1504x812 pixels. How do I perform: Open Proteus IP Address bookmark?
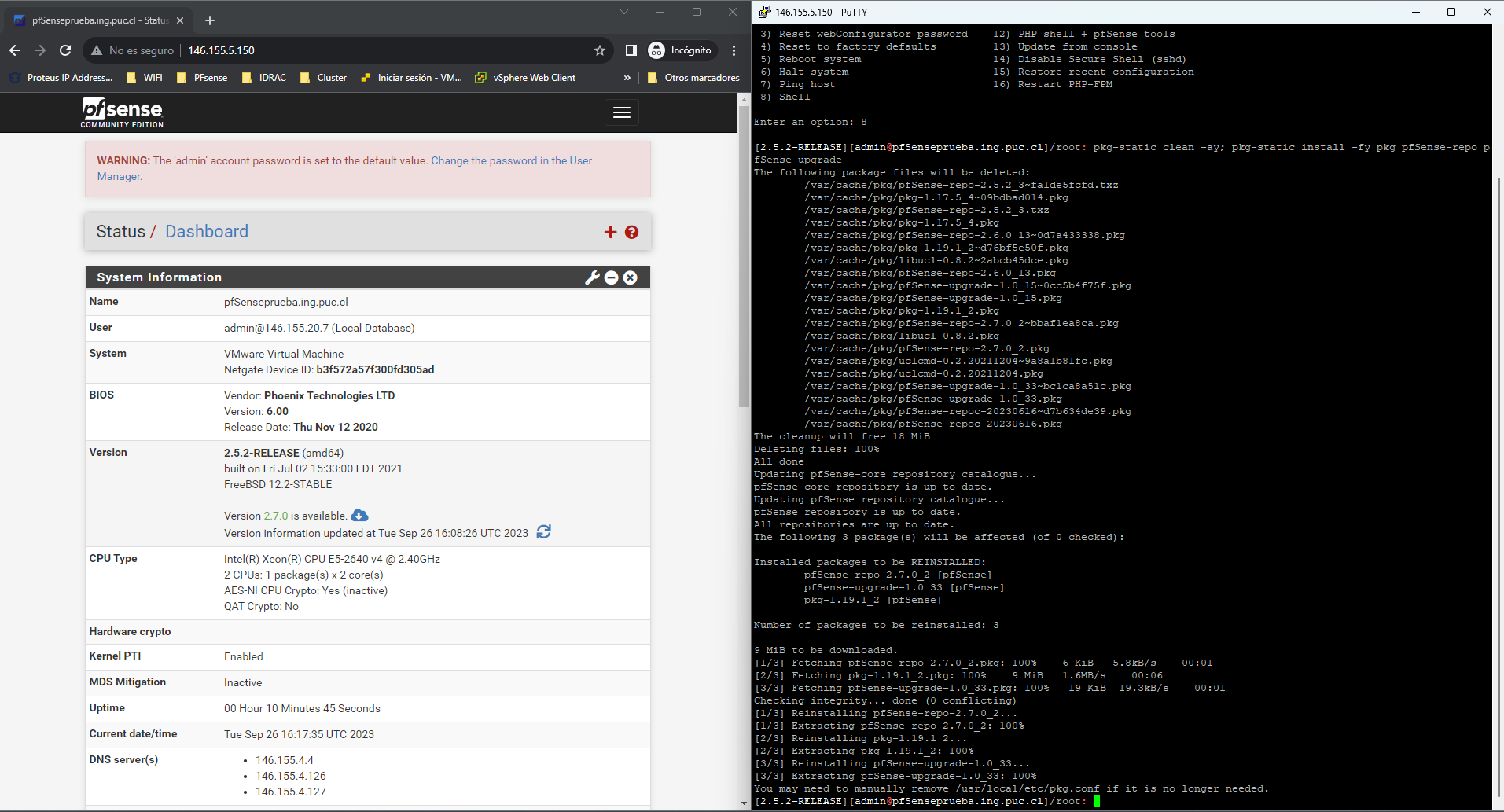tap(61, 78)
